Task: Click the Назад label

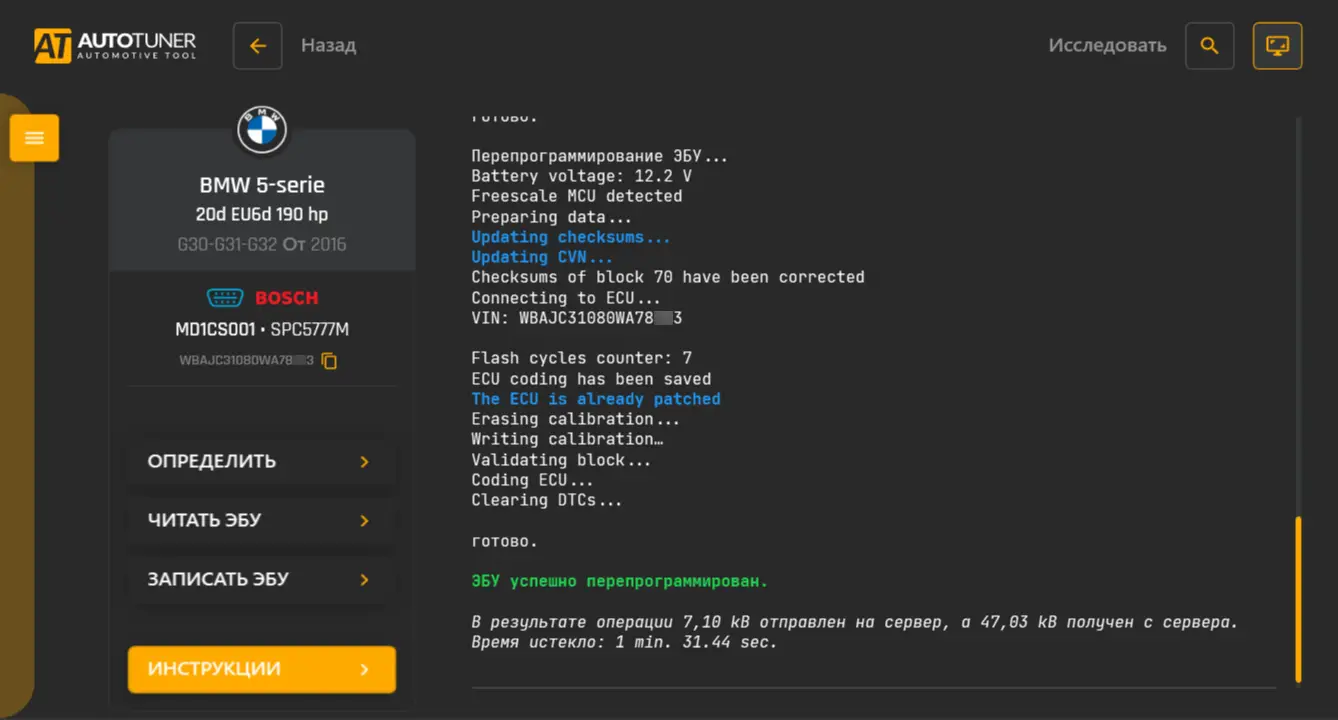Action: click(328, 46)
